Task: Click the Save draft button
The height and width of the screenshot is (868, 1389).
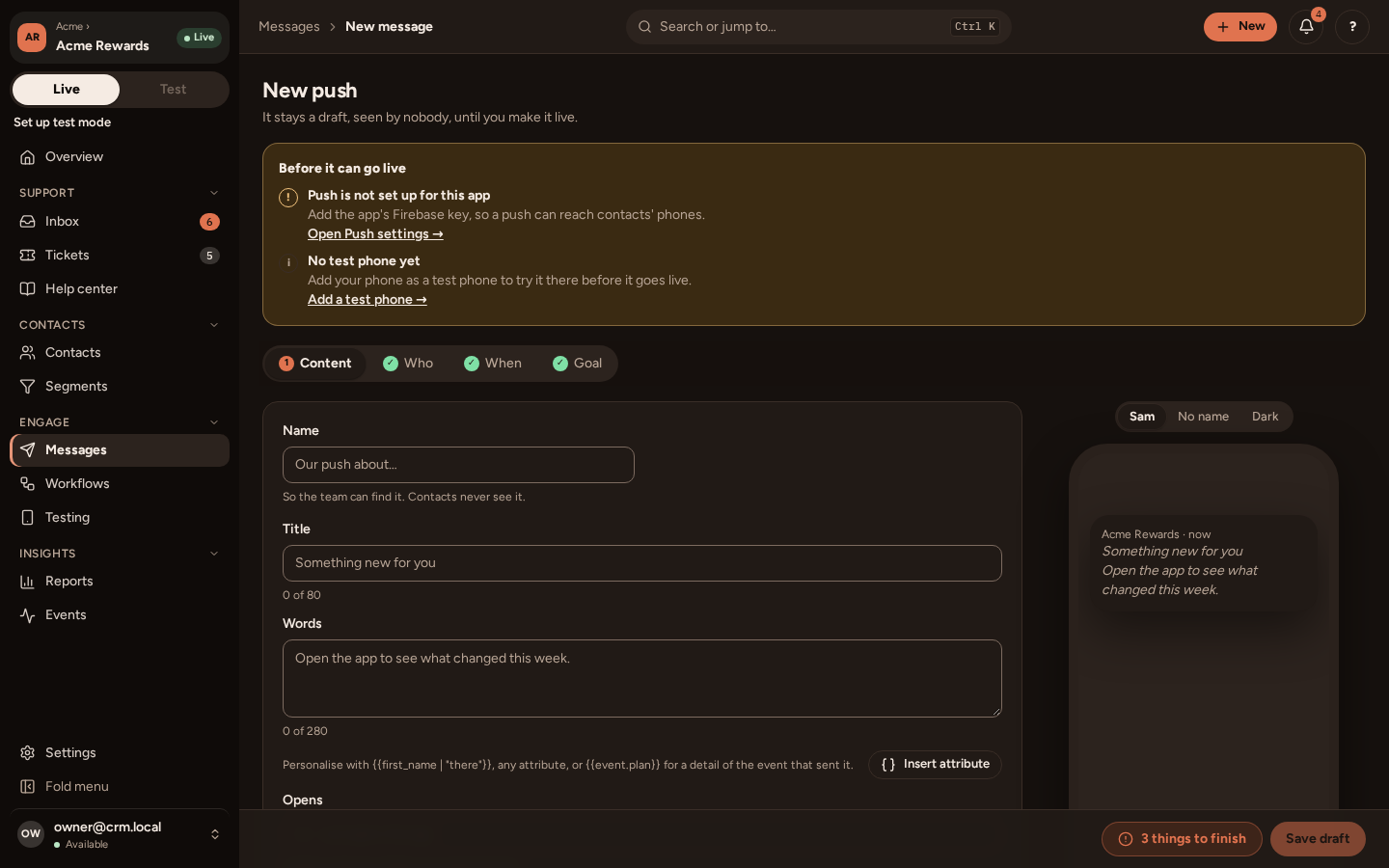Action: (x=1318, y=839)
